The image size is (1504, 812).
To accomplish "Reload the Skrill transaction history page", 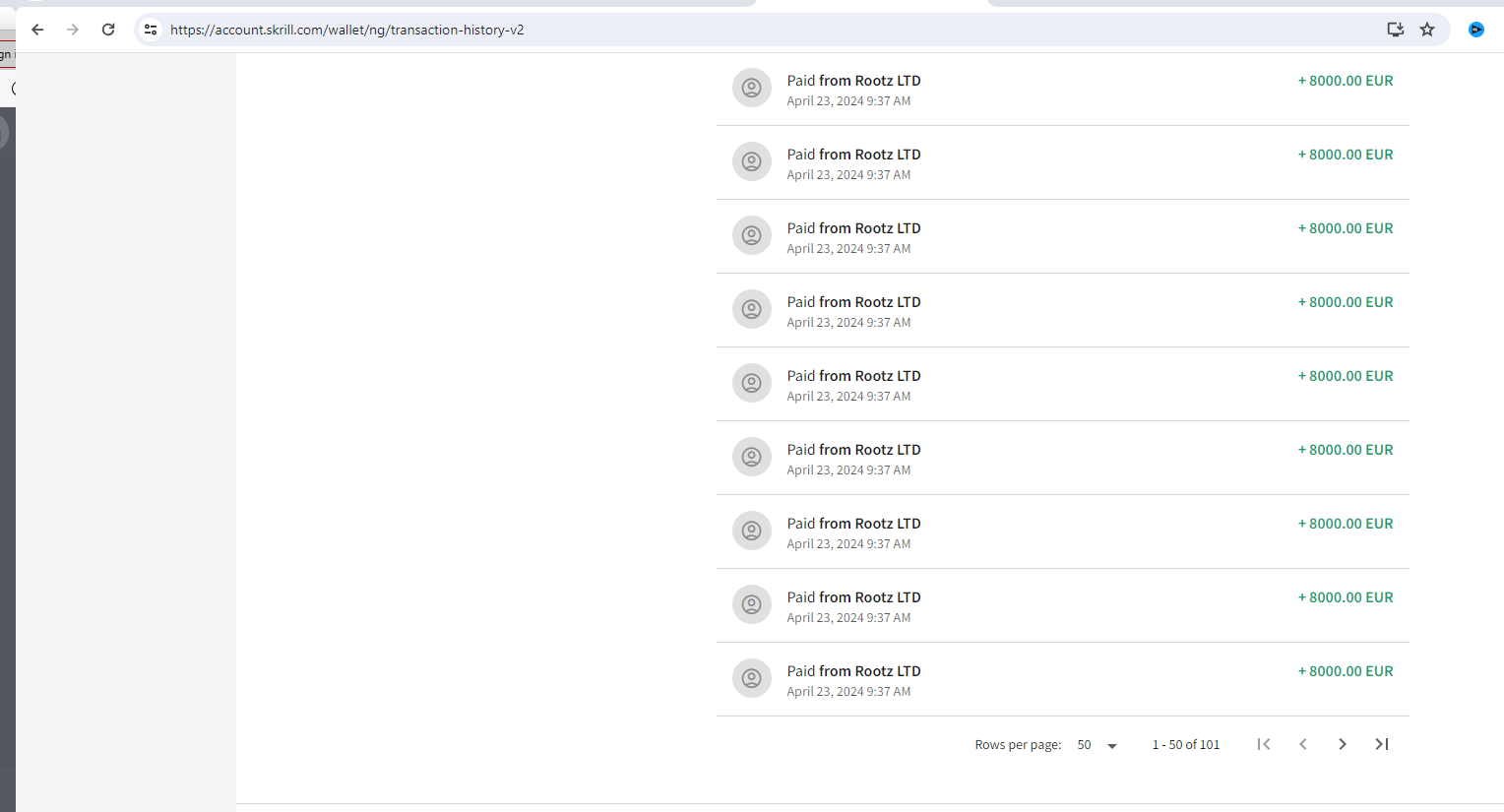I will 108,30.
